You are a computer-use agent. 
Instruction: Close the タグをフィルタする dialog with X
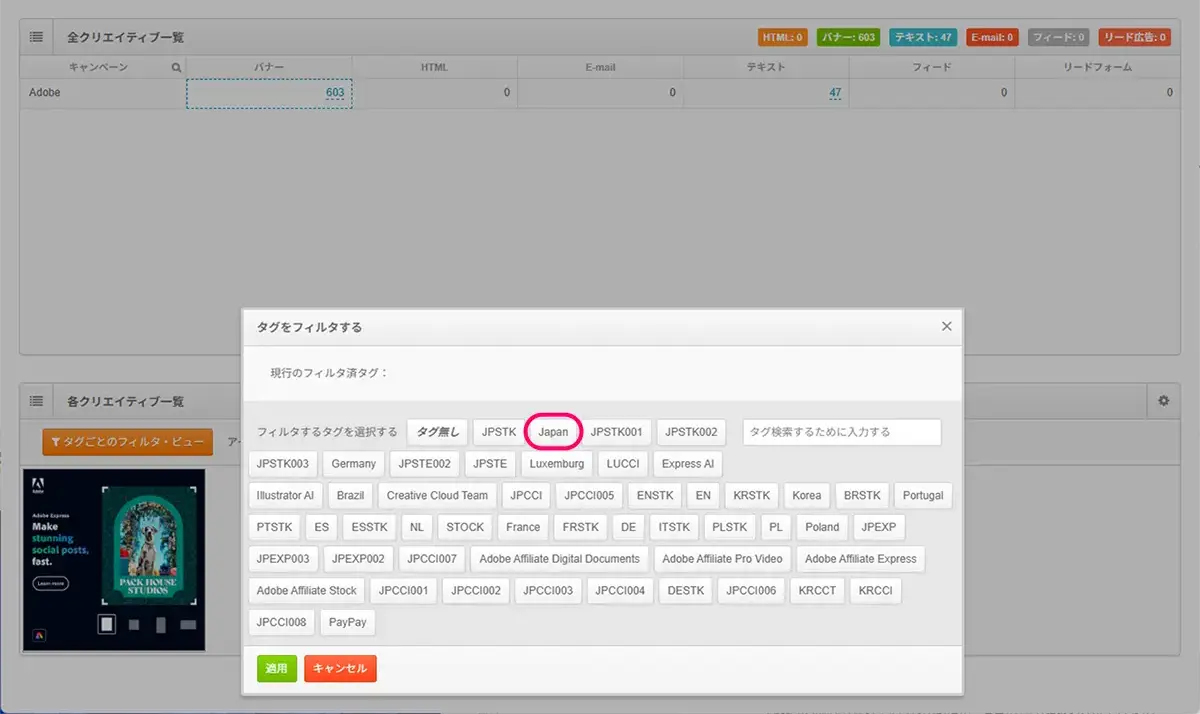click(946, 326)
